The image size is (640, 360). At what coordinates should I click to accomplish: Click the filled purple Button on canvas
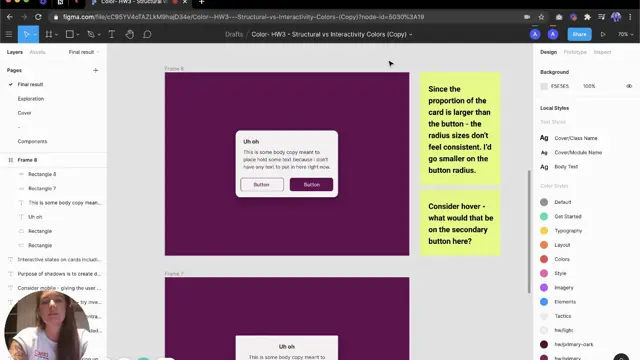pyautogui.click(x=311, y=184)
